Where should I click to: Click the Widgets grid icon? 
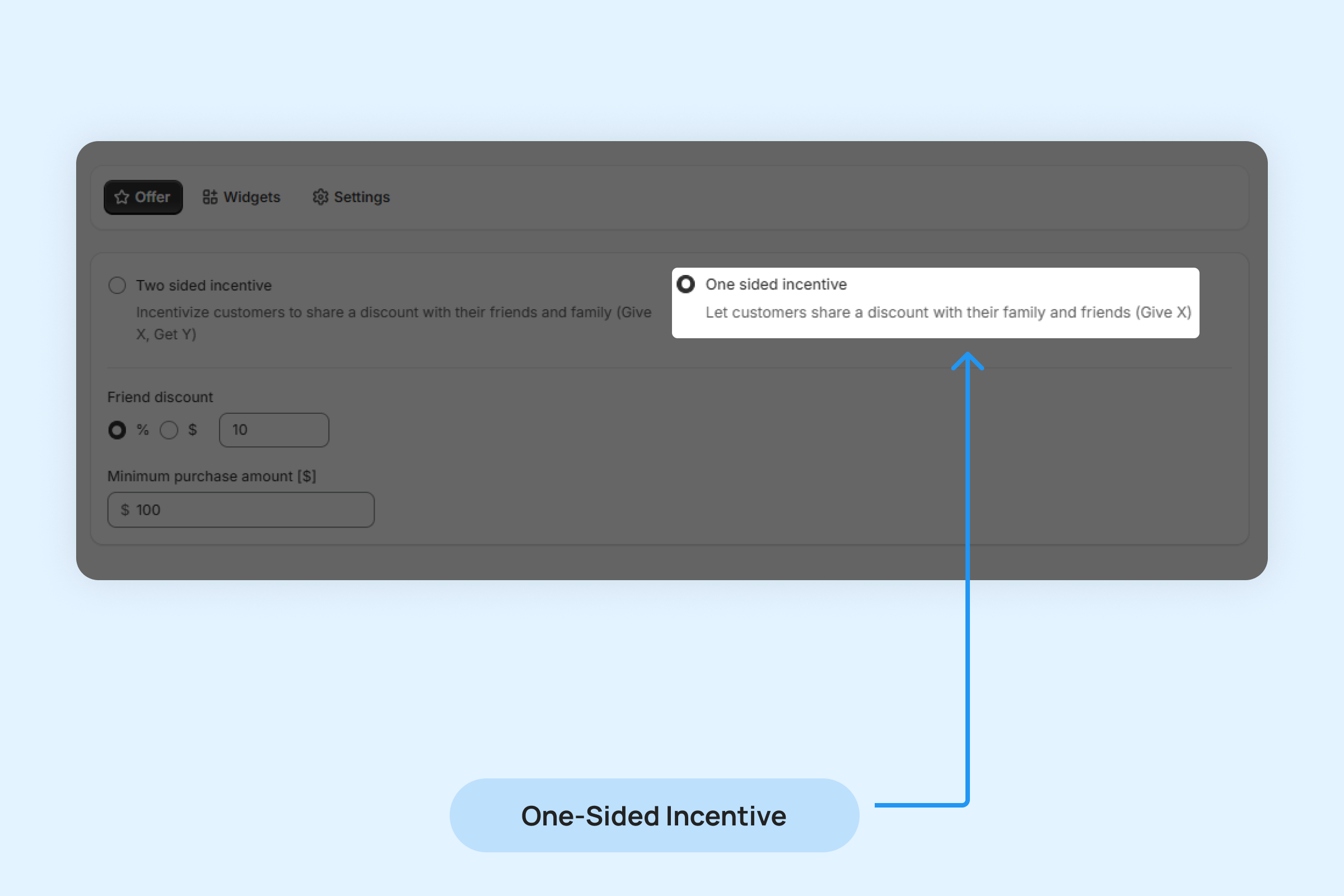pyautogui.click(x=209, y=197)
